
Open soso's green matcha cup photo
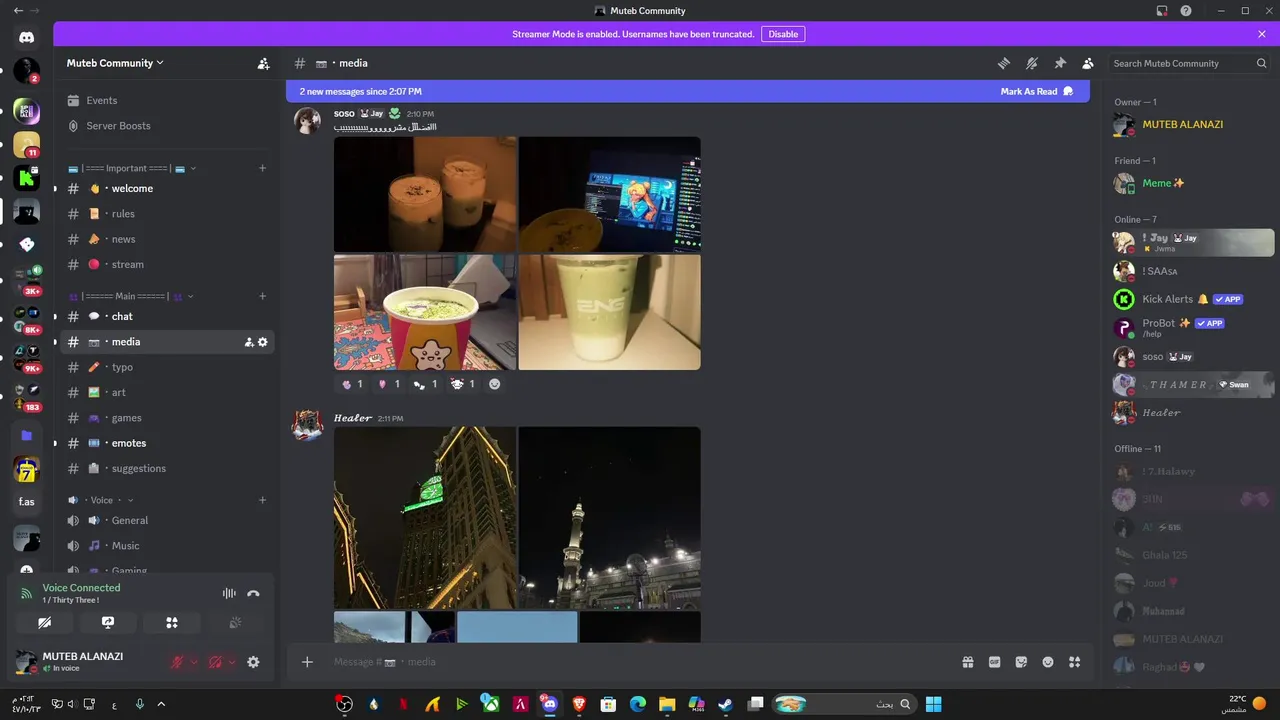[x=610, y=312]
